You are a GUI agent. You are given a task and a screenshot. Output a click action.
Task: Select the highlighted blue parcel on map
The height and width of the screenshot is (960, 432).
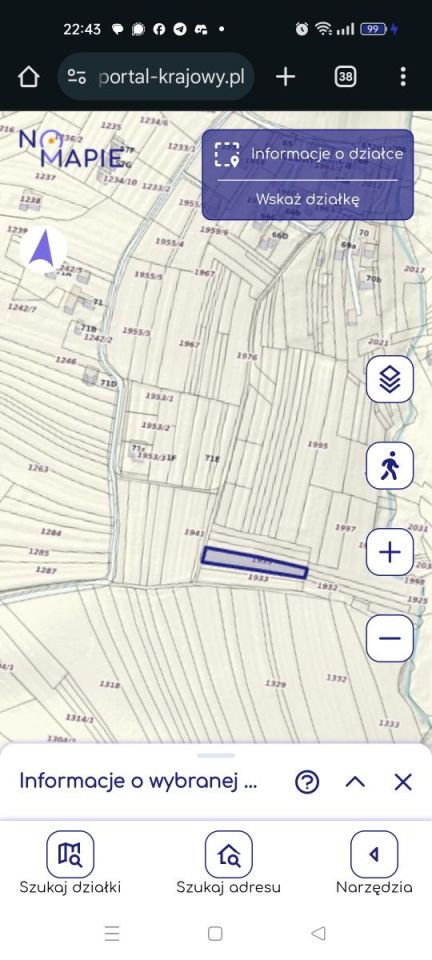[x=255, y=563]
